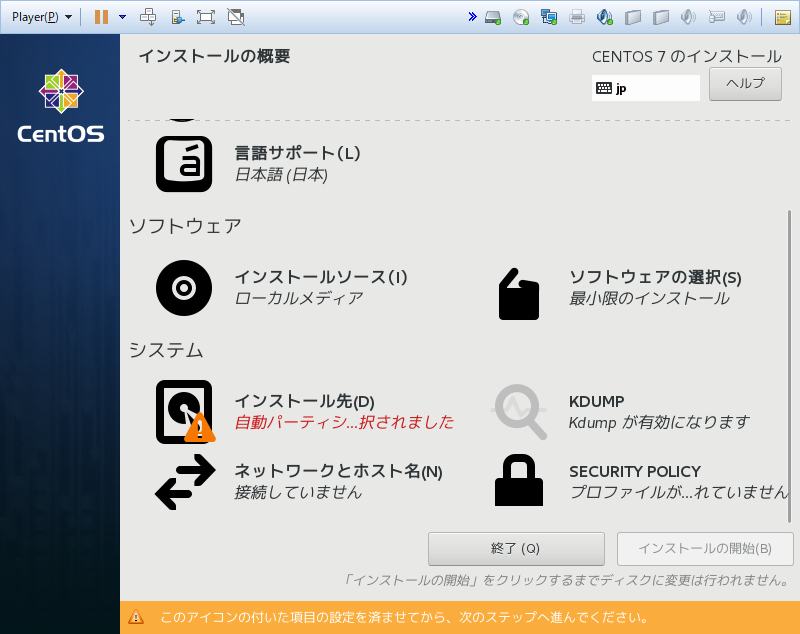
Task: Click the ネットワークとホスト名(N) title label
Action: coord(338,471)
